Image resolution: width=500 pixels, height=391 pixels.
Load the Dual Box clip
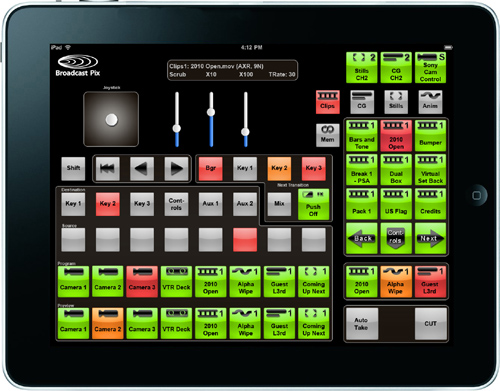point(396,170)
